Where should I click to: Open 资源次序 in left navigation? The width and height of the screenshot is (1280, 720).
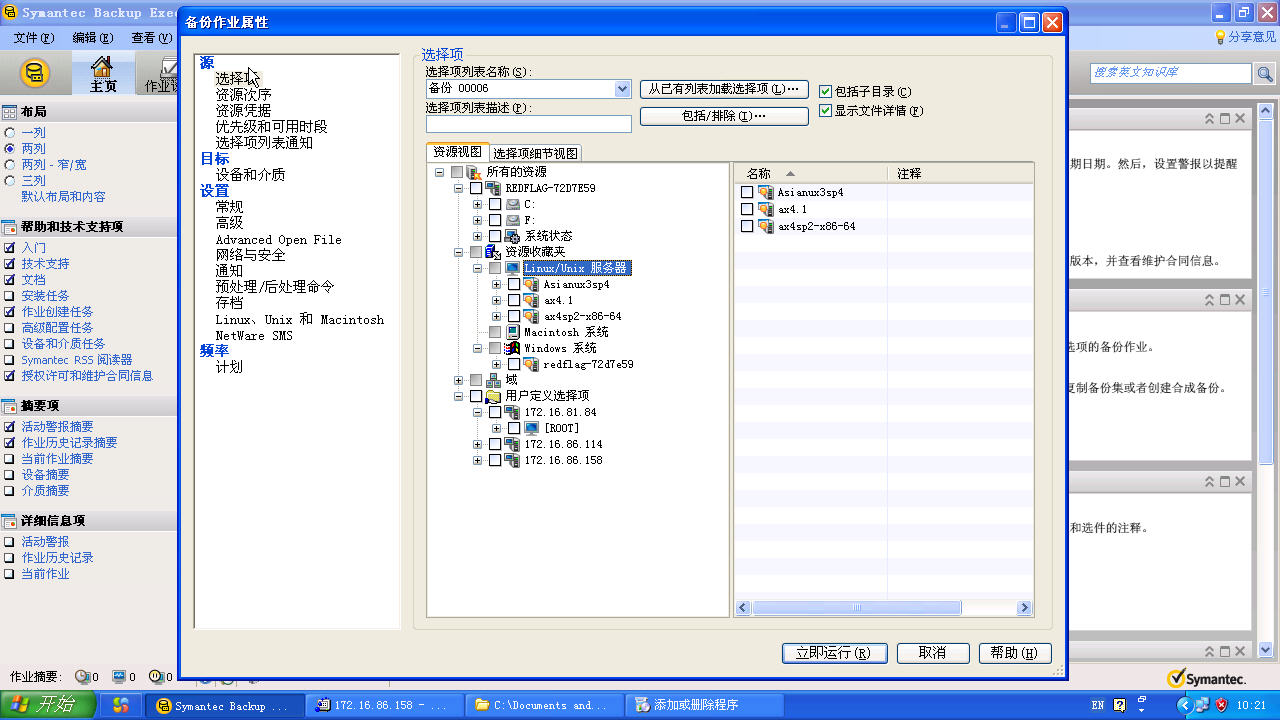point(243,95)
